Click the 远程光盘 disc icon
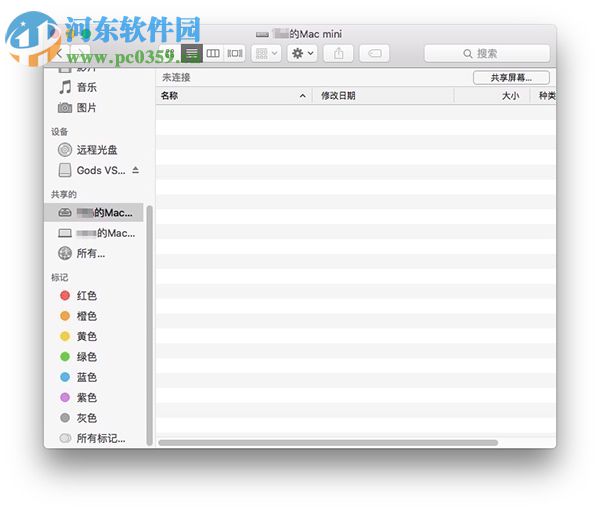 (65, 150)
